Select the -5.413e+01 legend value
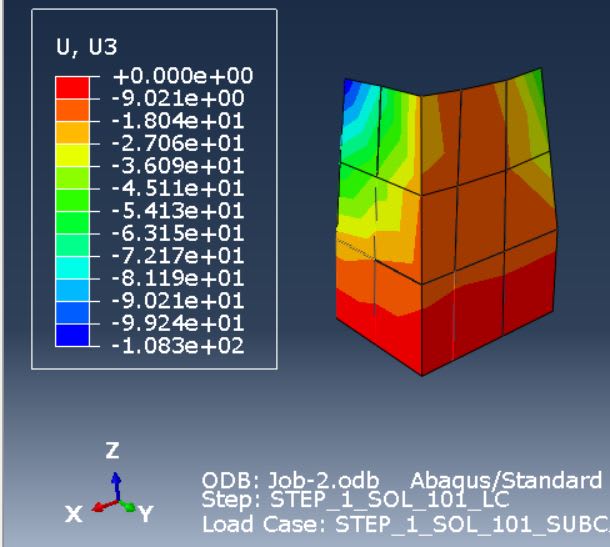This screenshot has height=547, width=610. click(178, 210)
